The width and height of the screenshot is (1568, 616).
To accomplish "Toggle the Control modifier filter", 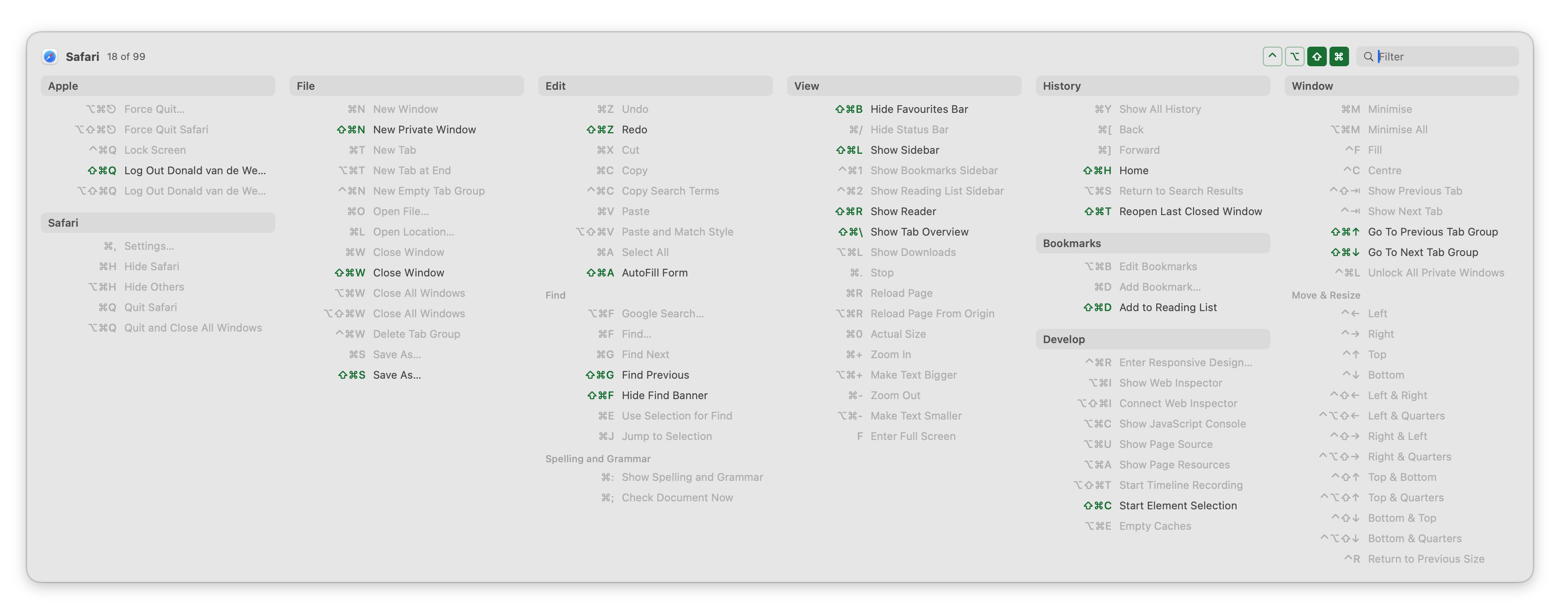I will [x=1272, y=56].
